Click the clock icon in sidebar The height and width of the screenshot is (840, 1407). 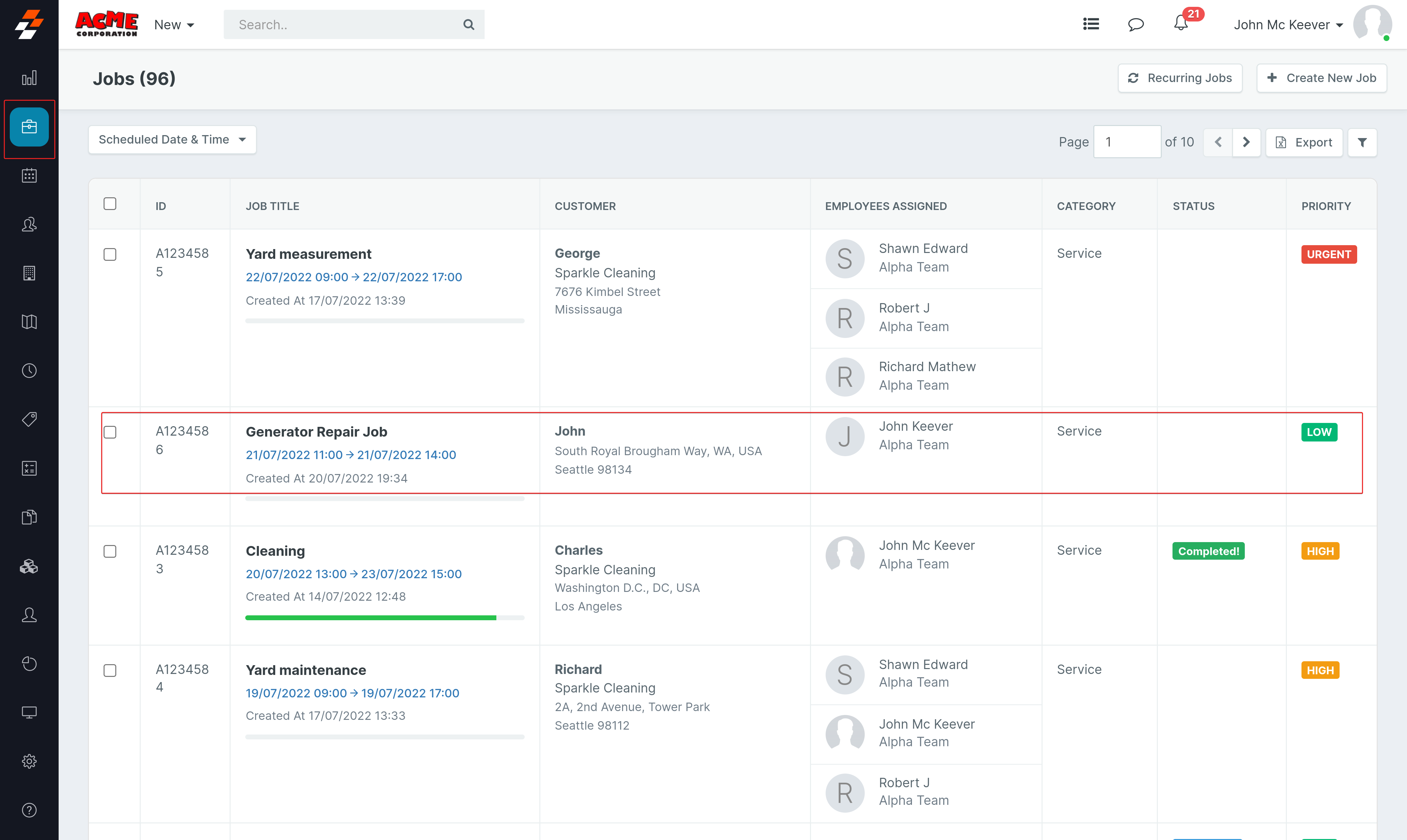tap(29, 371)
